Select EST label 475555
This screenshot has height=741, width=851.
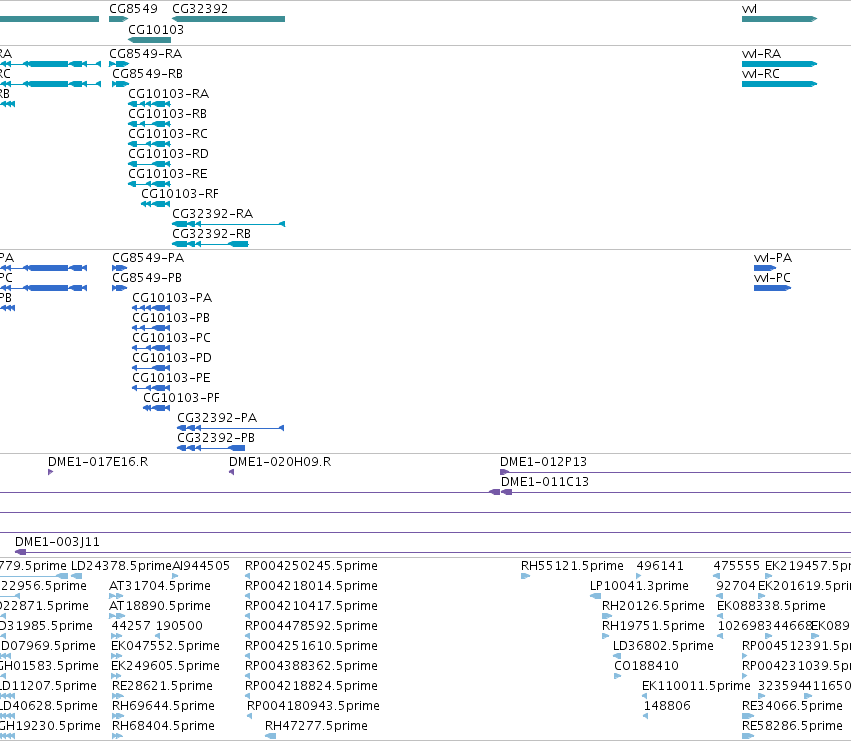[736, 566]
